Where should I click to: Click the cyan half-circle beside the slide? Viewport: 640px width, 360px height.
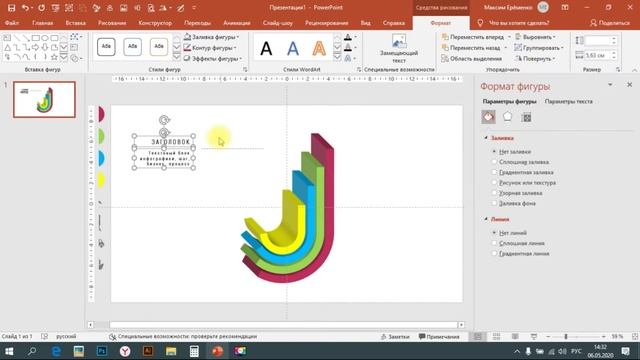101,158
